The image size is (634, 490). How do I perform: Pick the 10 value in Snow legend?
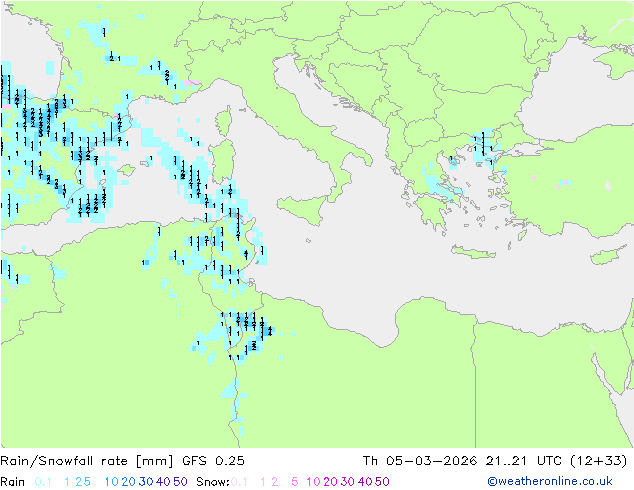tap(313, 482)
